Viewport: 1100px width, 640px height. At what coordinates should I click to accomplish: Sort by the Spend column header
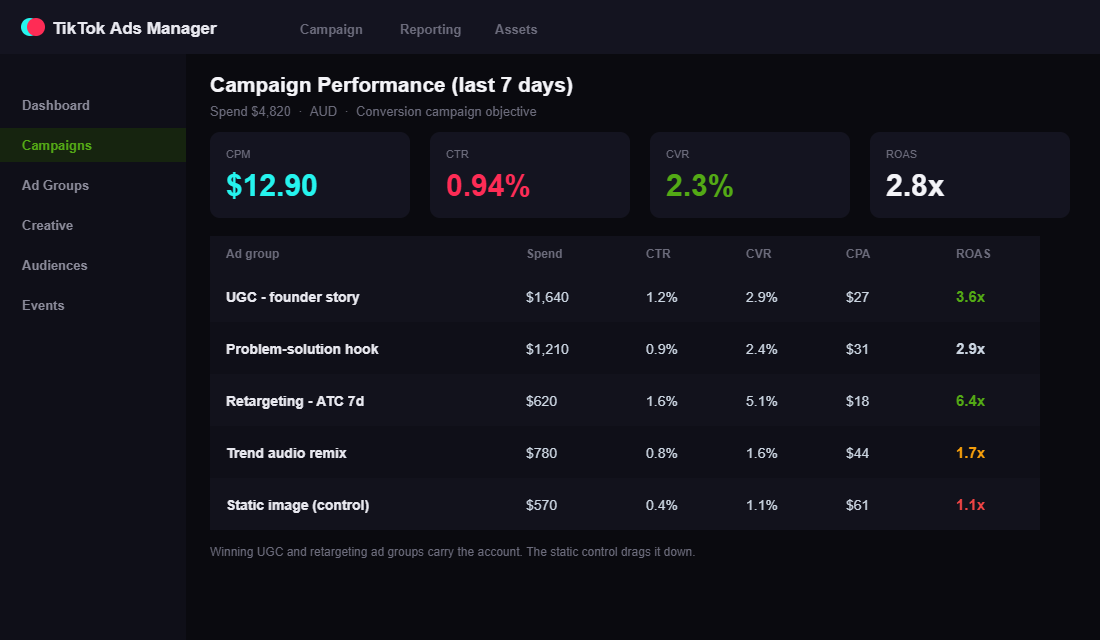tap(544, 254)
